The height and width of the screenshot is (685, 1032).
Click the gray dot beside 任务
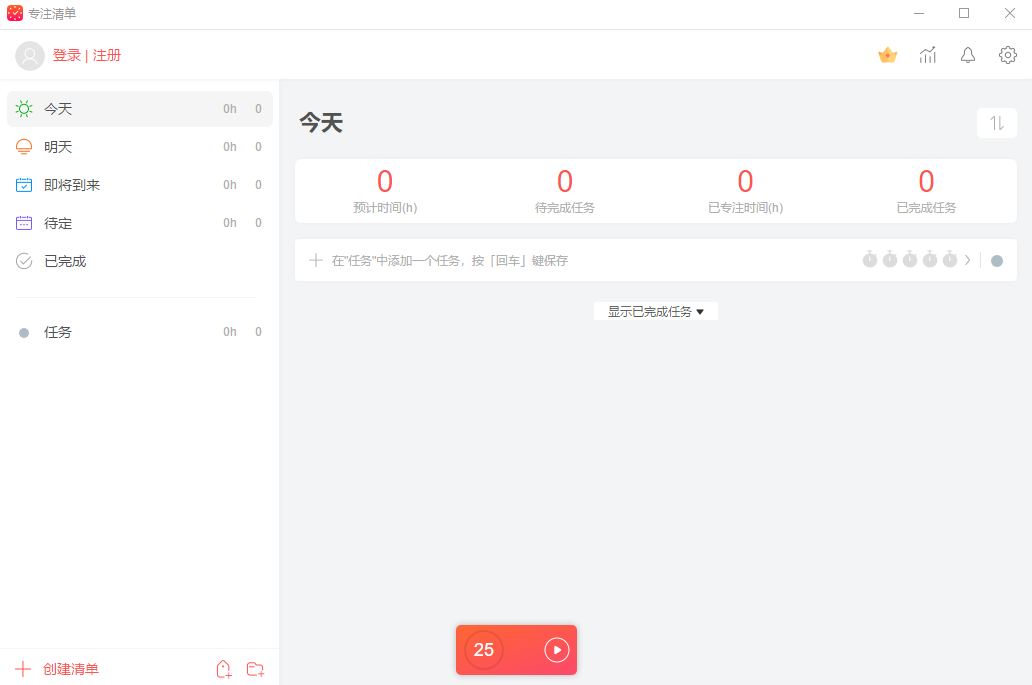(x=24, y=333)
